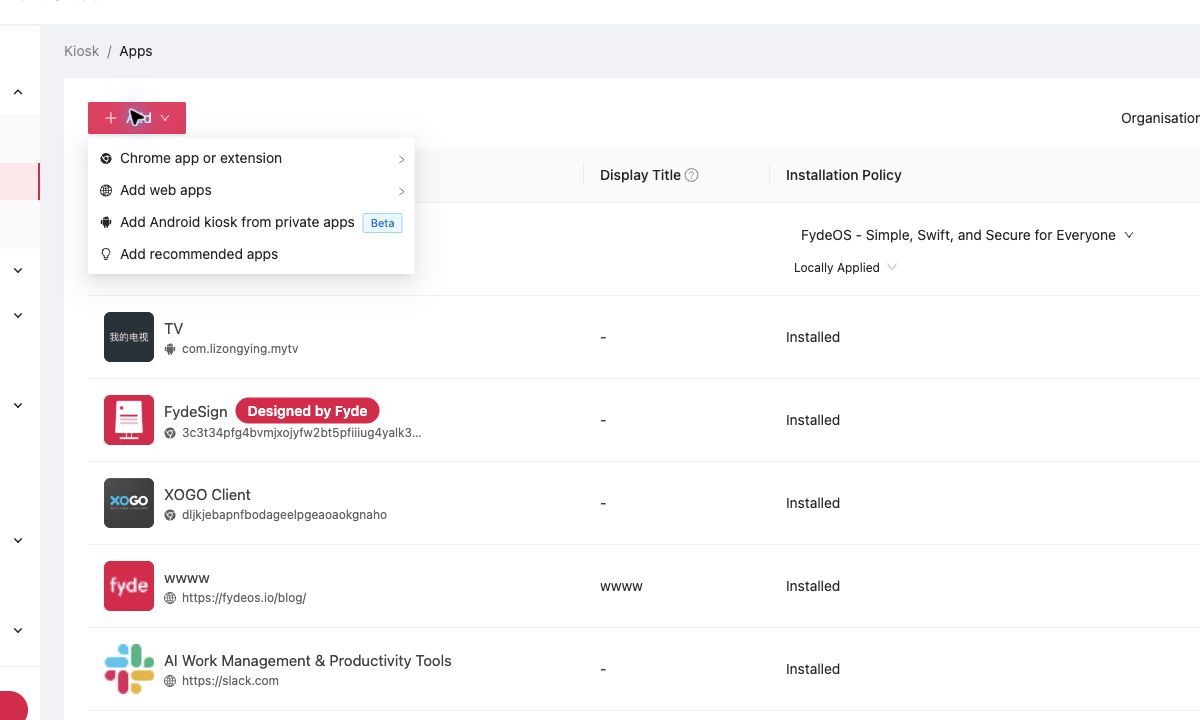Click the chevron arrow on Chrome app or extension
This screenshot has width=1200, height=720.
point(401,159)
